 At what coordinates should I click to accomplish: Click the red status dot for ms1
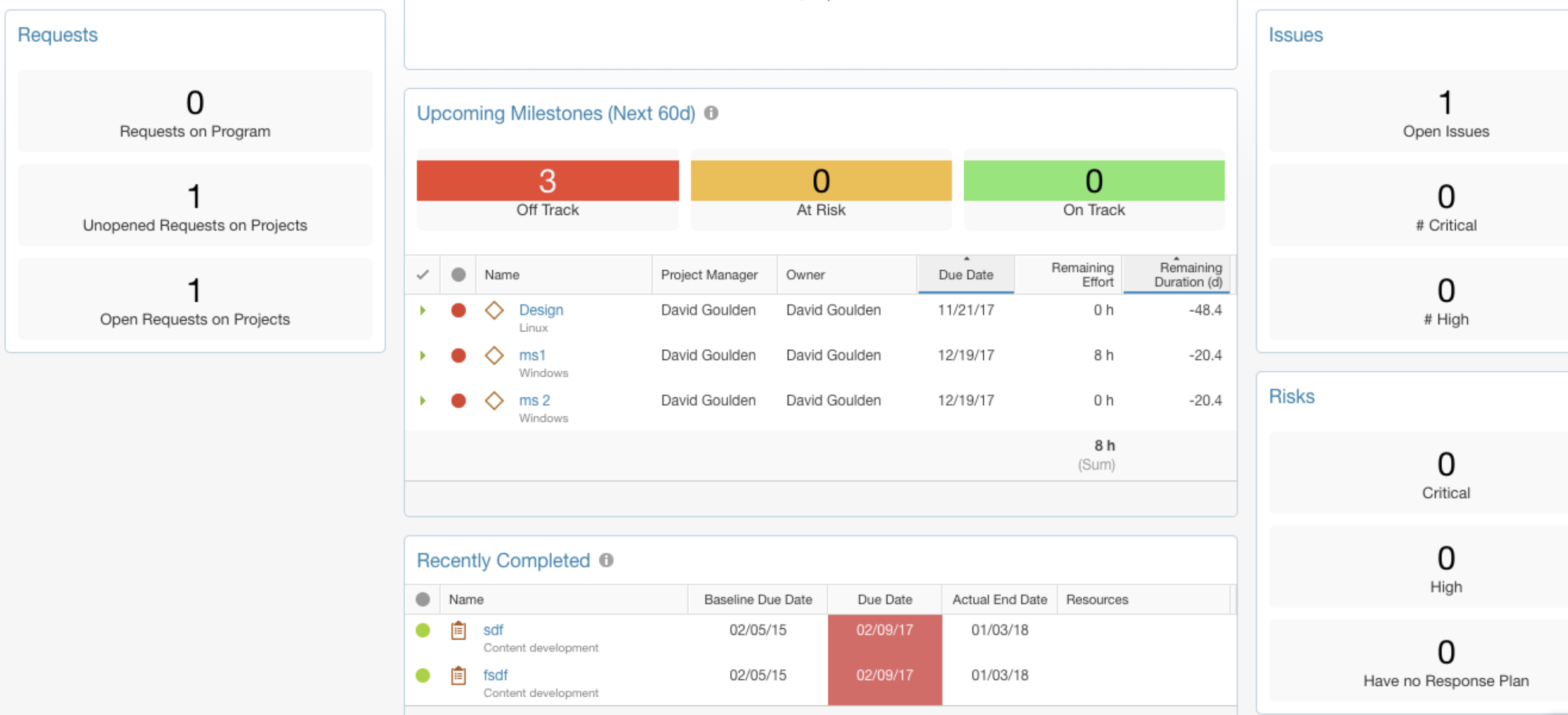[458, 356]
